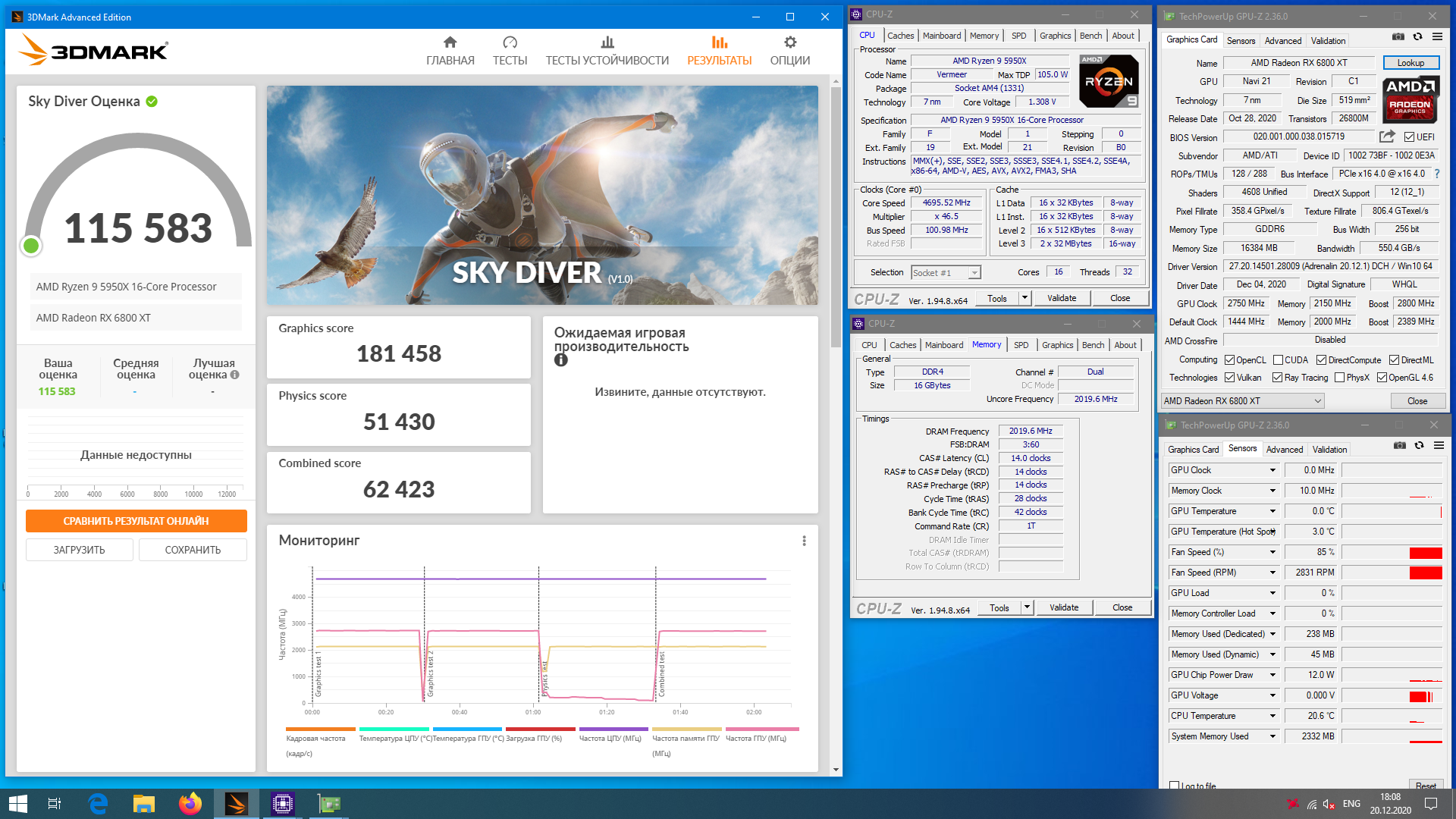Open GPU-Z Sensors window hamburger menu
Viewport: 1456px width, 819px height.
point(1439,445)
